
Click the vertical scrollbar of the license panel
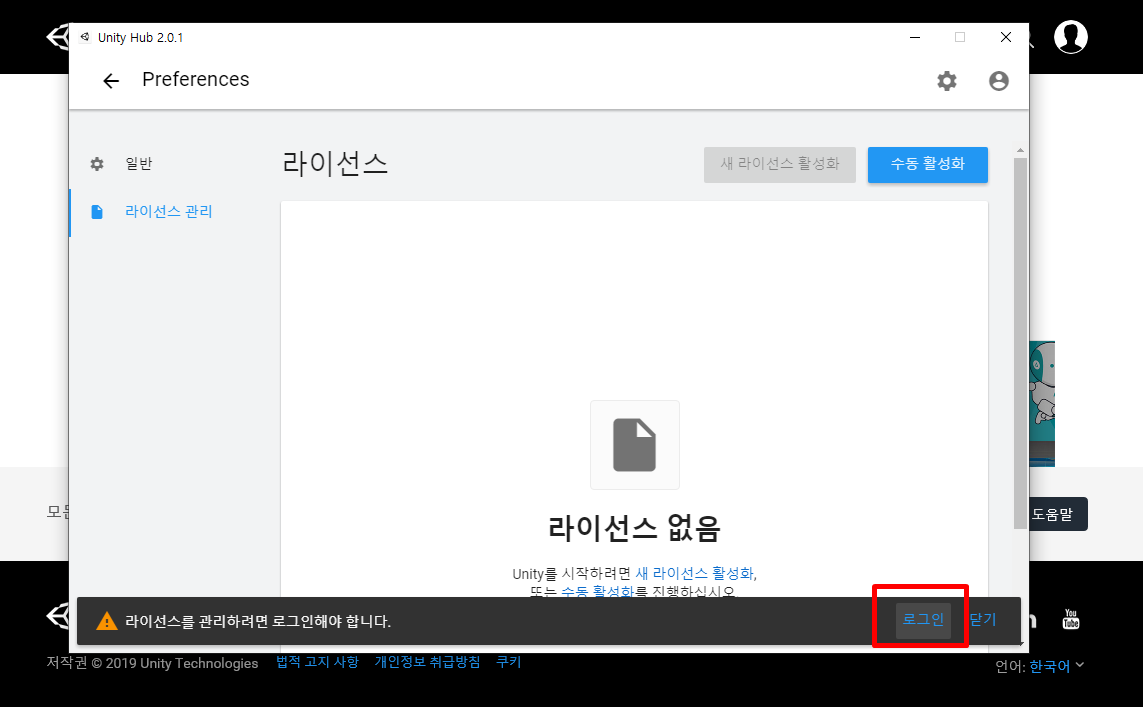[1020, 343]
